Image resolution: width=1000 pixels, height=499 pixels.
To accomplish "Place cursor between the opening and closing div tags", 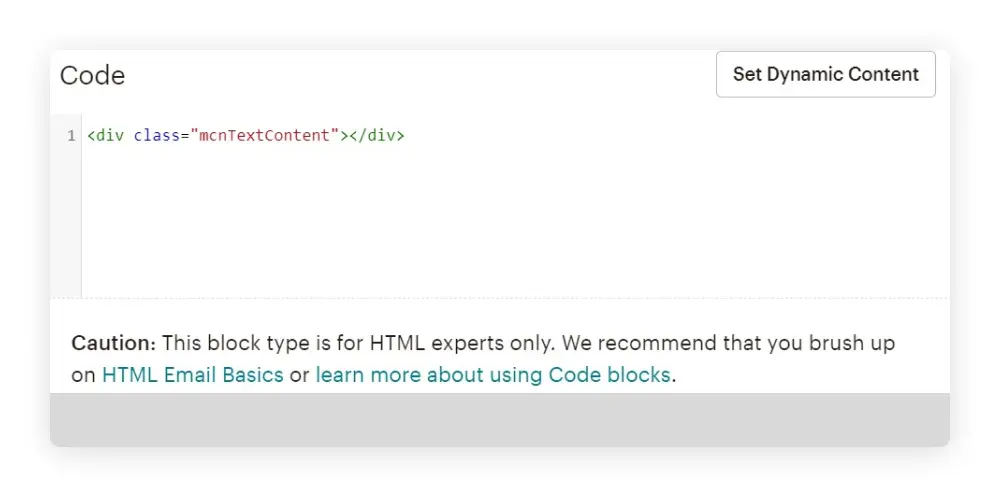I will click(345, 136).
